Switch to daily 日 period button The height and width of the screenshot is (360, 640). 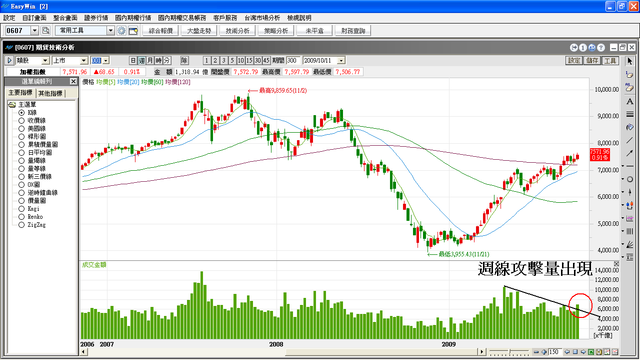pos(133,60)
